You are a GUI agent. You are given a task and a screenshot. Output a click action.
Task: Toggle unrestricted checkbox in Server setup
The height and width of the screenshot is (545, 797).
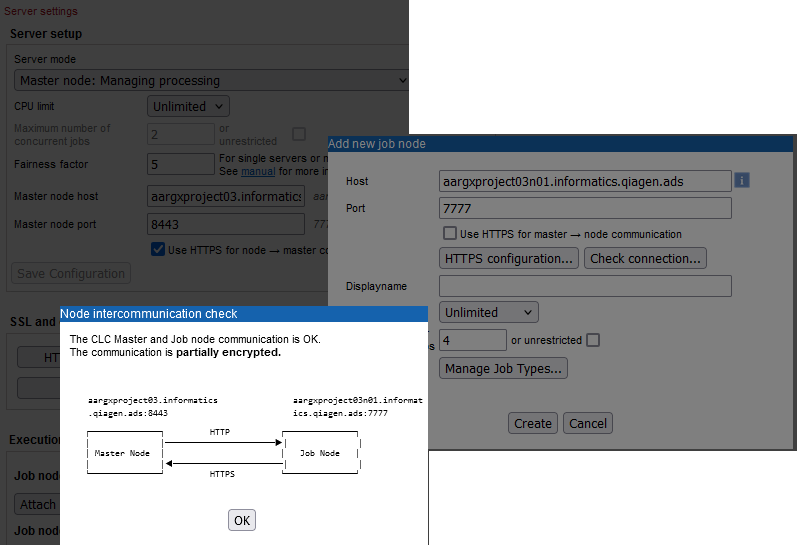click(299, 134)
